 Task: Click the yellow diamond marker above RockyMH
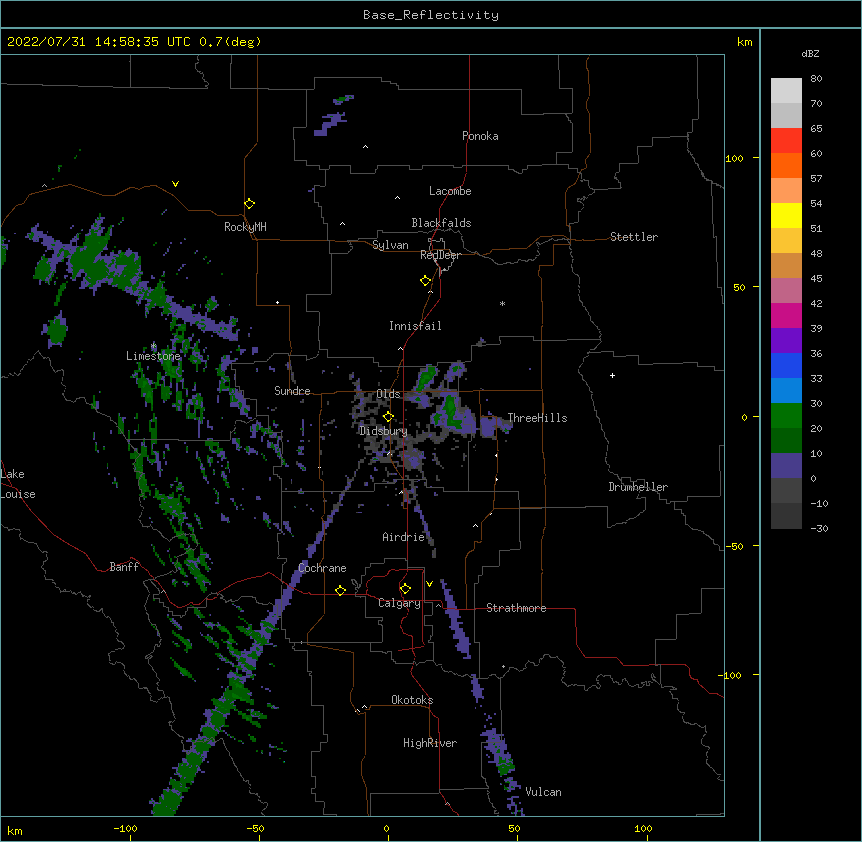[249, 204]
